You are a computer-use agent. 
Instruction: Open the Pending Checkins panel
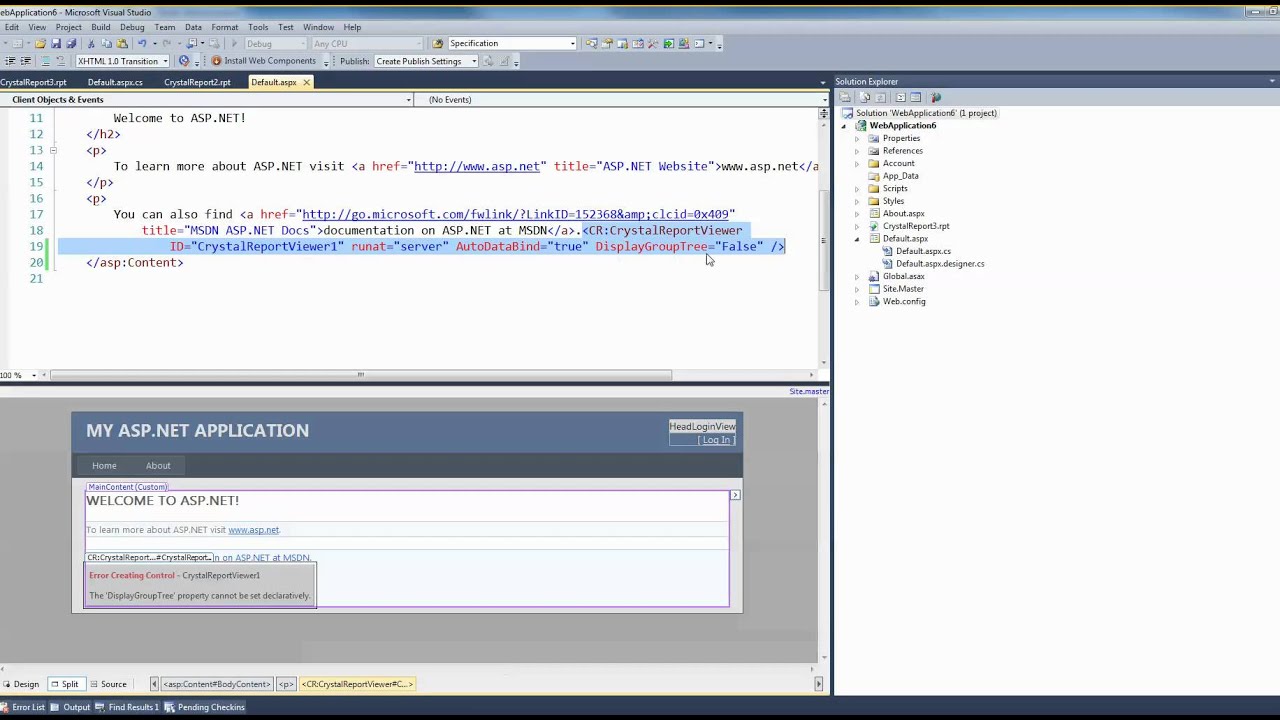coord(205,707)
